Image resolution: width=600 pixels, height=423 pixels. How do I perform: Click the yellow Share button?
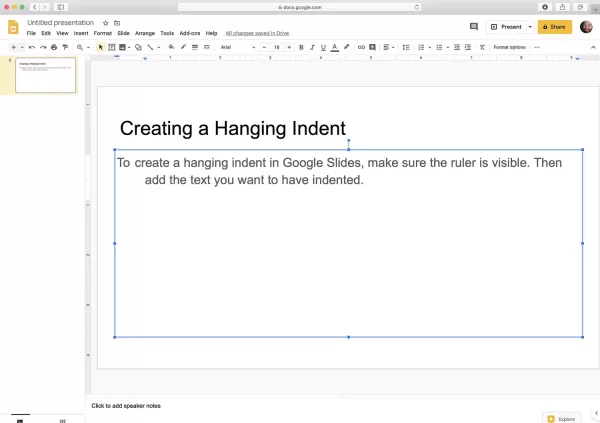tap(554, 27)
